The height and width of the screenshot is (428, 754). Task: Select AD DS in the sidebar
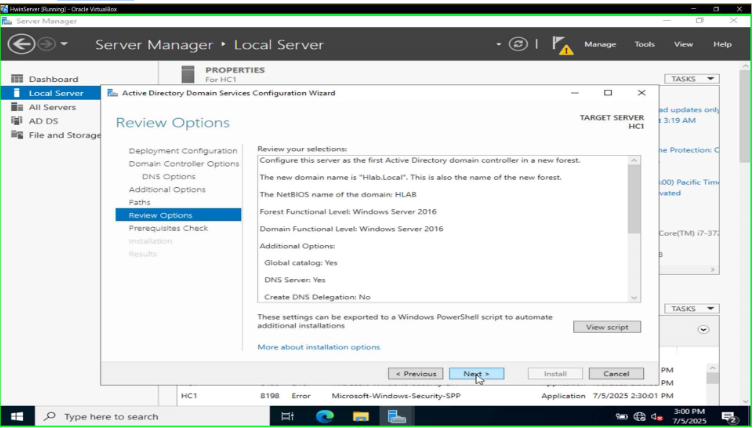[x=43, y=121]
